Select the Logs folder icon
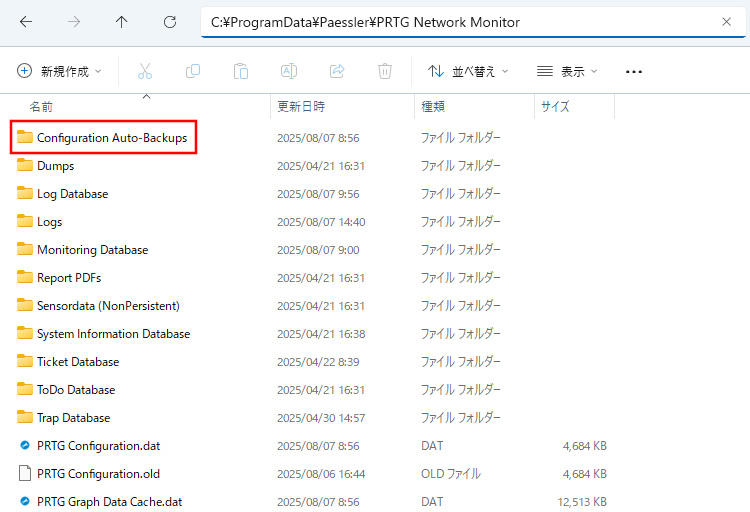This screenshot has height=512, width=750. pos(25,221)
